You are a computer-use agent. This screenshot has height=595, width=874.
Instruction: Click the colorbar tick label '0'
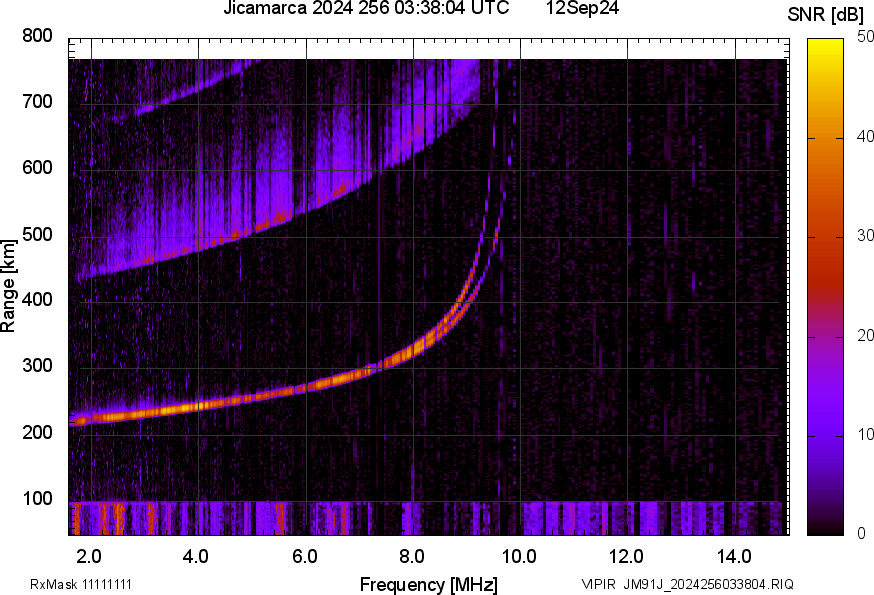coord(862,534)
